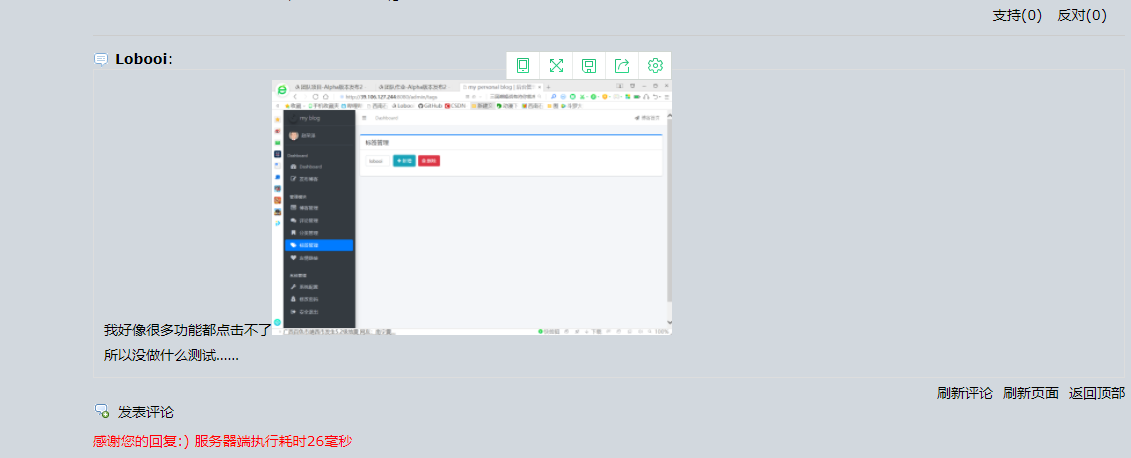This screenshot has height=458, width=1131.
Task: Click the comment text 我好像很多功能都点击不了
Action: [x=188, y=330]
